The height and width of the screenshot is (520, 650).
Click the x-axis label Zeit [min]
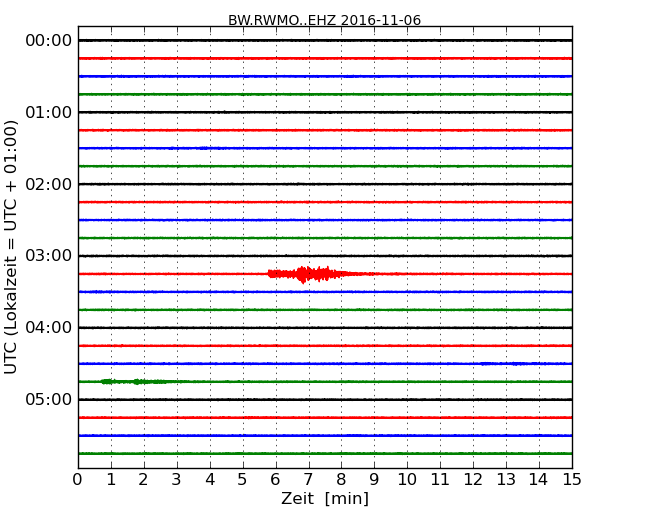[x=325, y=498]
